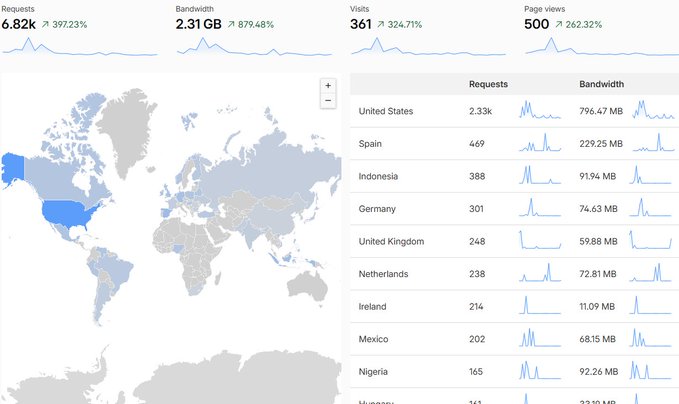Click the Visits summary sparkline chart
This screenshot has width=679, height=404.
[x=428, y=46]
